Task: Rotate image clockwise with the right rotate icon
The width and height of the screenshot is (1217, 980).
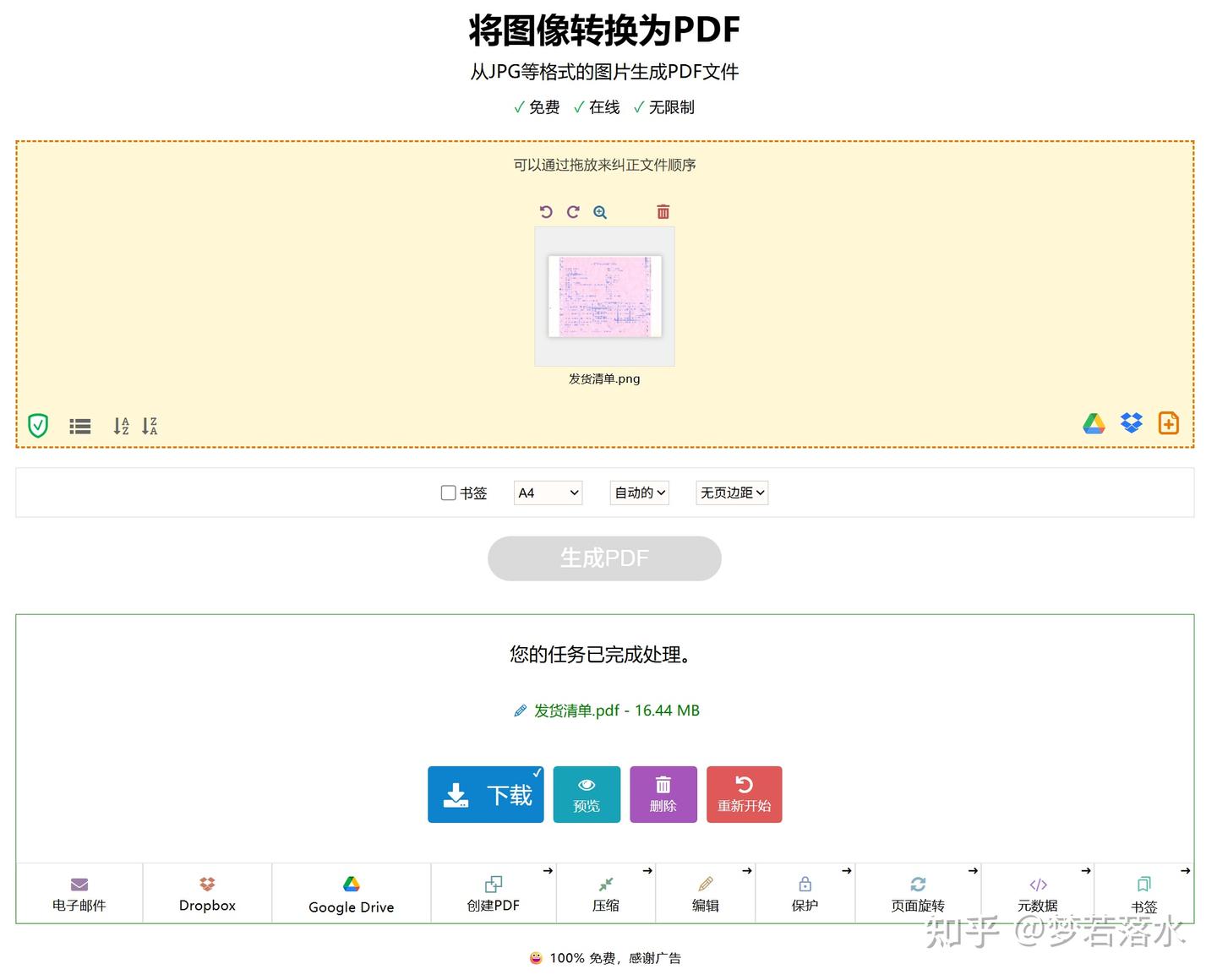Action: point(573,212)
